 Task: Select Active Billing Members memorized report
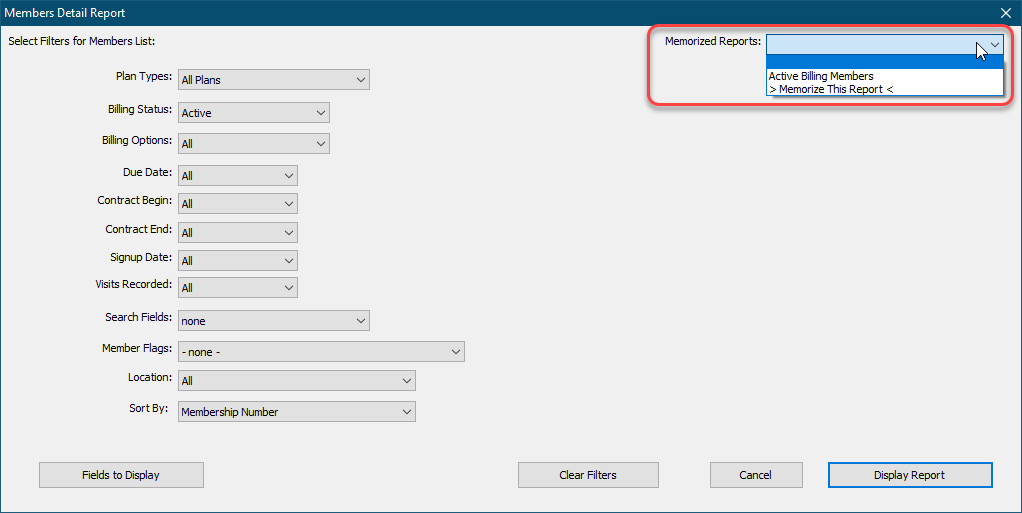[821, 76]
